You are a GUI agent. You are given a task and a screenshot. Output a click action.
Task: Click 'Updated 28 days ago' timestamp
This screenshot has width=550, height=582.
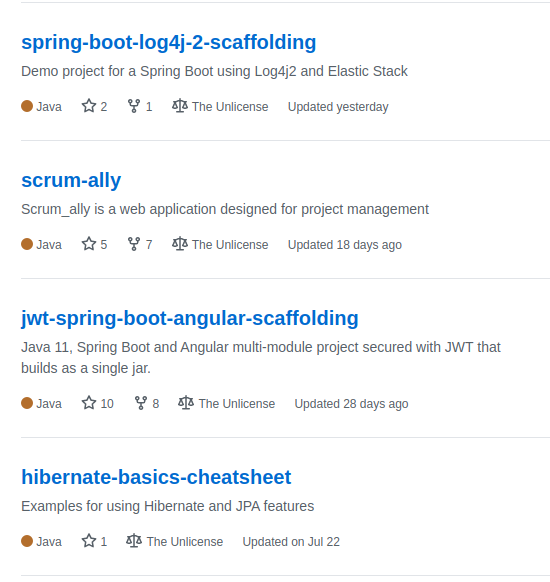pos(351,404)
